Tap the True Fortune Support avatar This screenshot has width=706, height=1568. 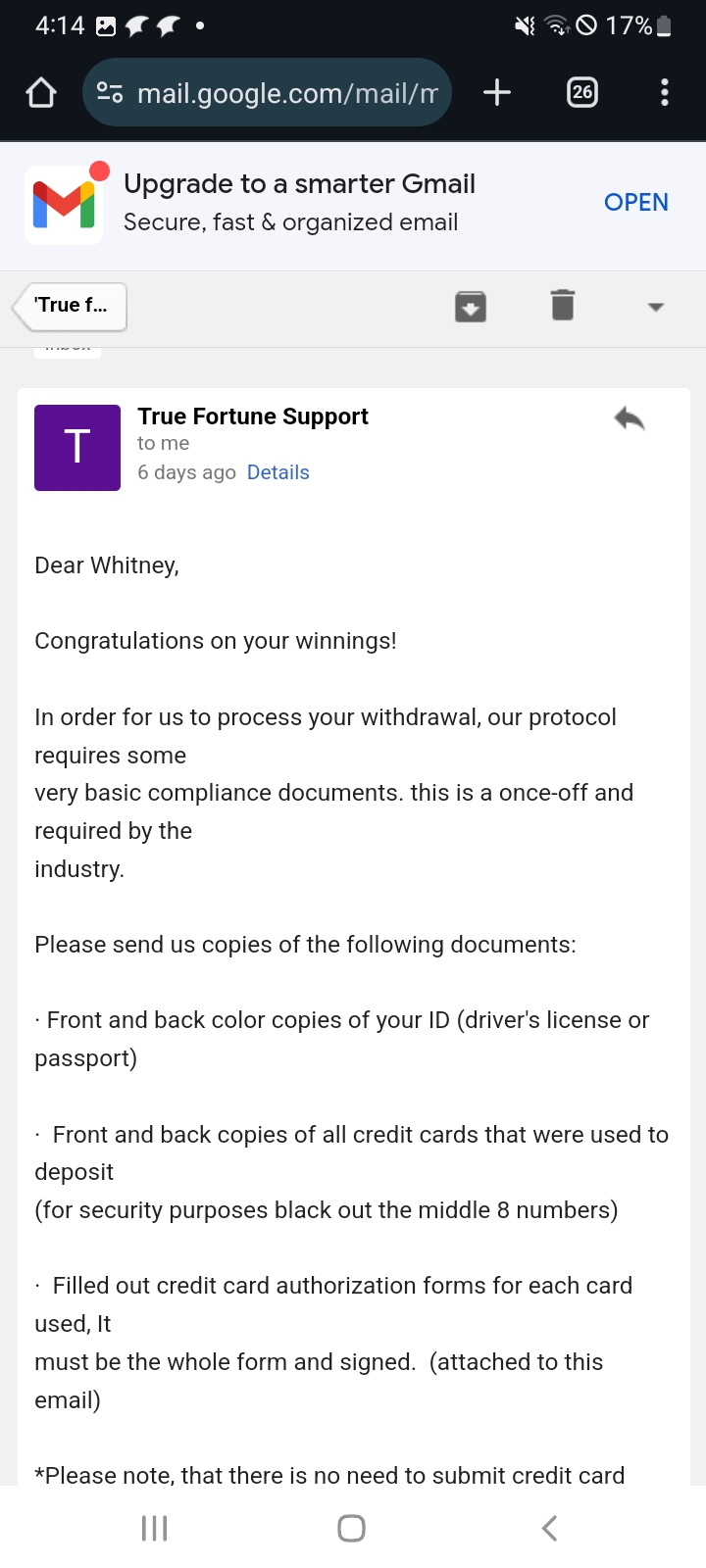(77, 448)
